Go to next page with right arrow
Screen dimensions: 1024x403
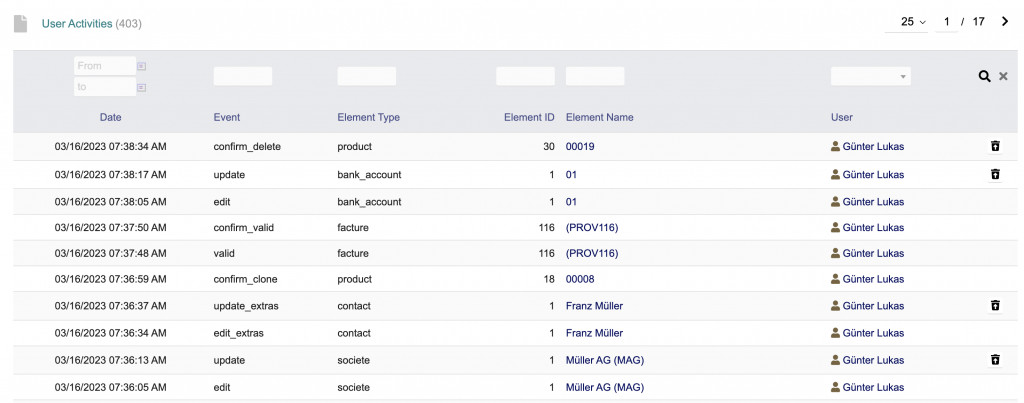(1005, 21)
